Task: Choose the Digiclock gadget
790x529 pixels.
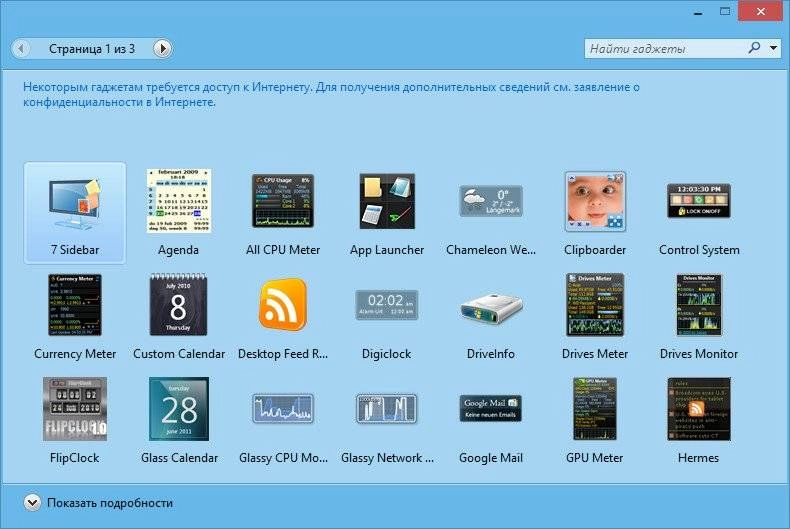Action: 386,305
